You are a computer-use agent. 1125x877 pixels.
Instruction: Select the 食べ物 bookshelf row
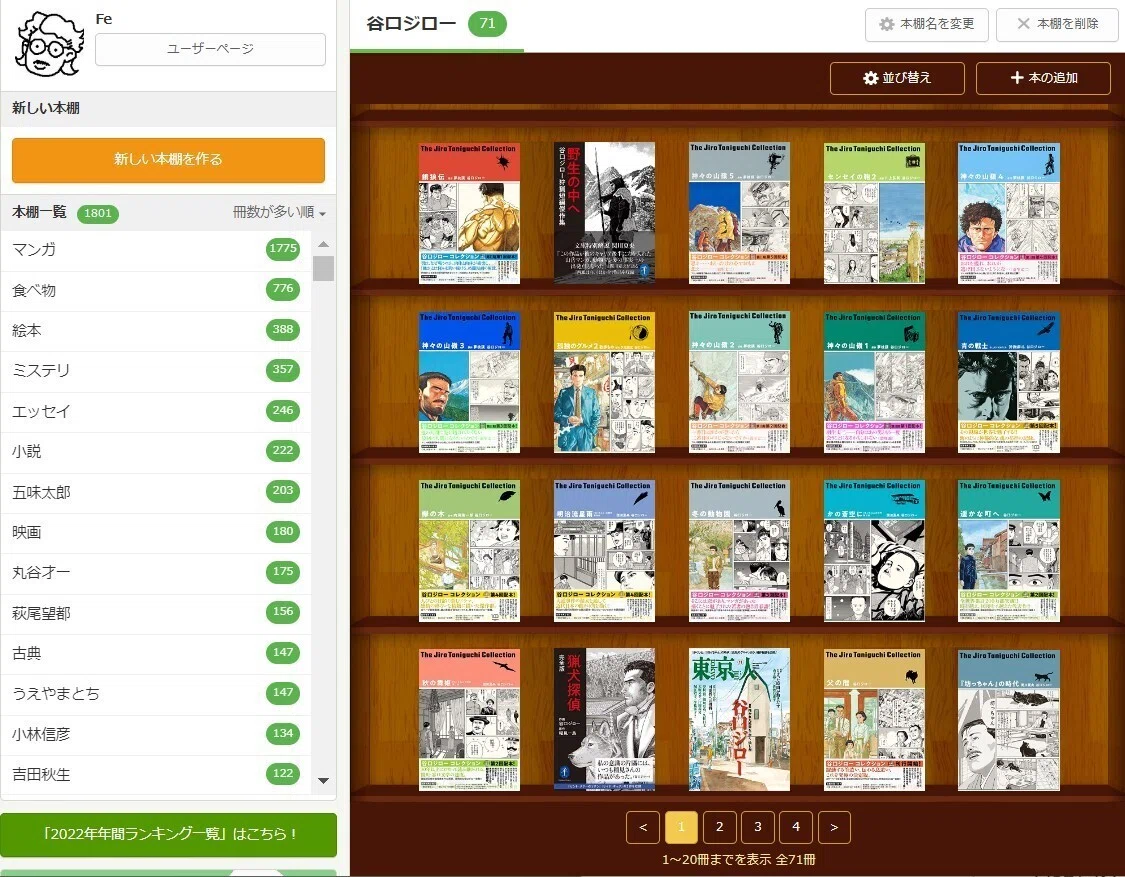point(156,290)
